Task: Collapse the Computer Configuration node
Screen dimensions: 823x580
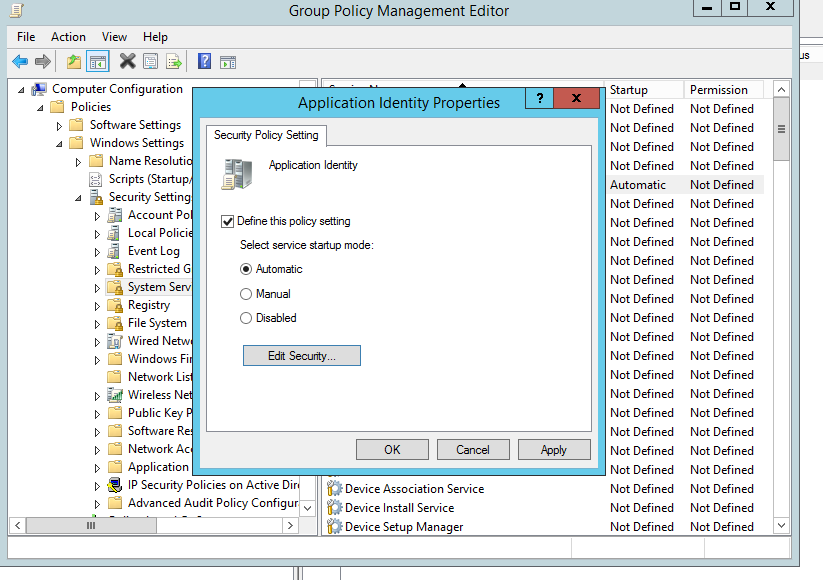Action: click(x=21, y=90)
